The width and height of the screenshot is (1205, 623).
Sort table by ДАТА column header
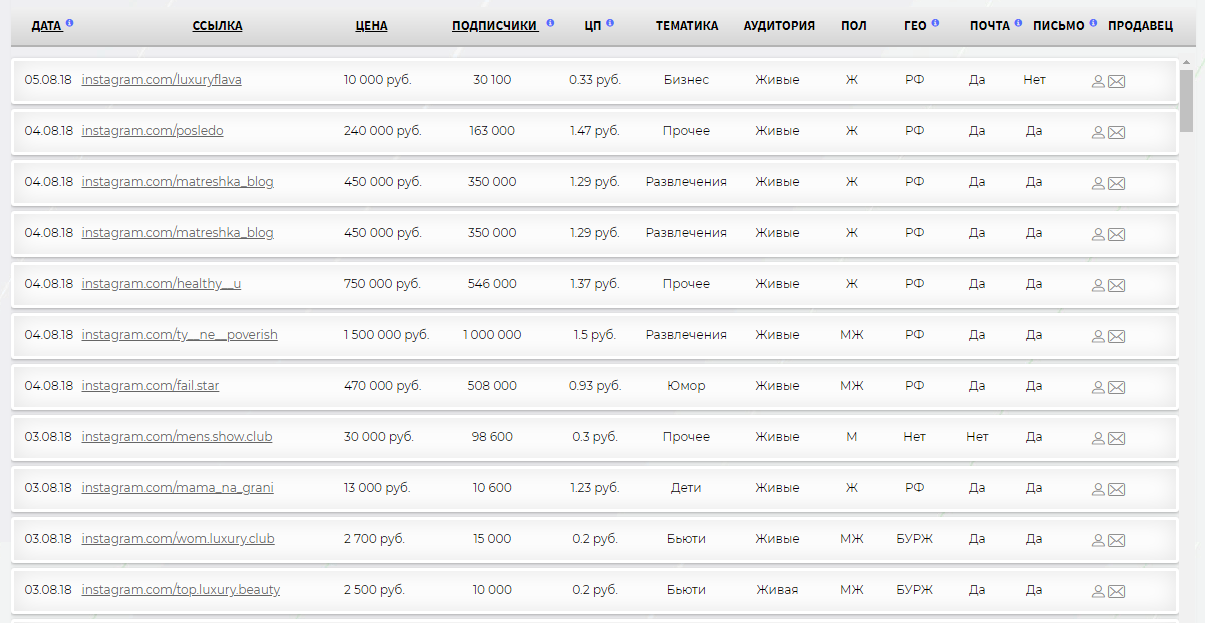tap(46, 26)
